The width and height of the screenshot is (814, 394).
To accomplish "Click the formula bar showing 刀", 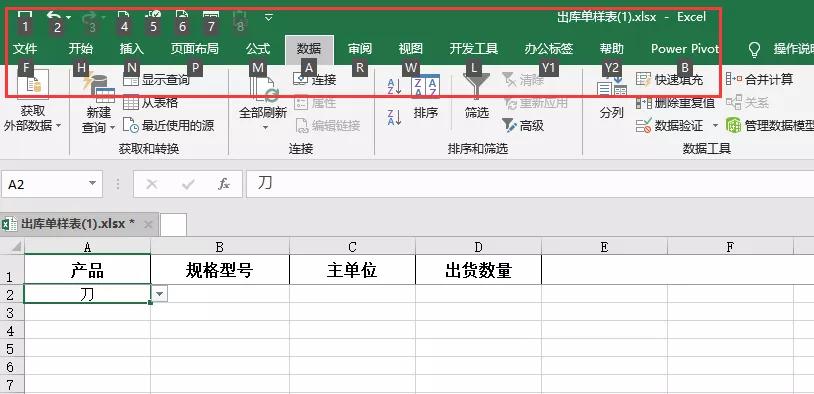I will (530, 184).
